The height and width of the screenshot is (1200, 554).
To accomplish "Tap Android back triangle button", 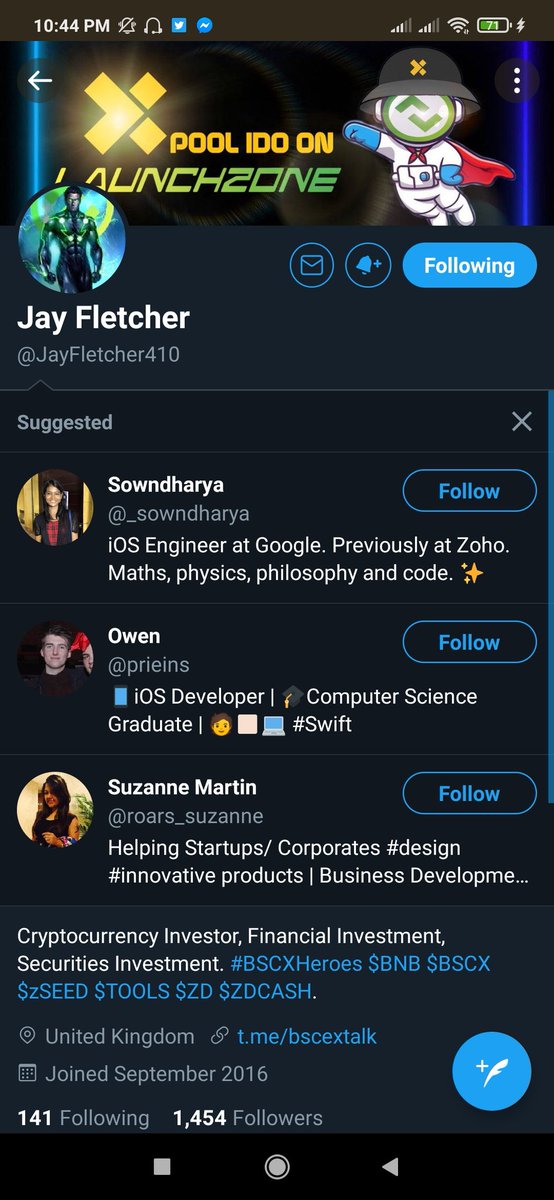I will (391, 1166).
